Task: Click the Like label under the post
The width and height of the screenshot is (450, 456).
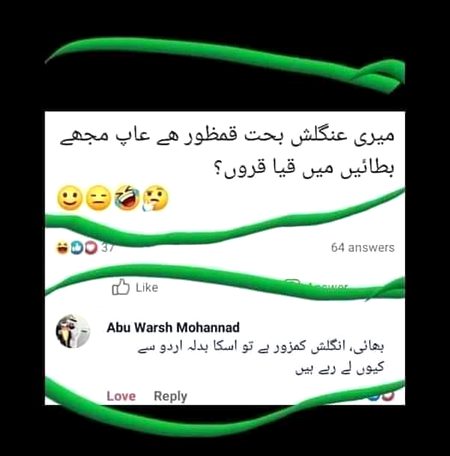Action: click(147, 288)
